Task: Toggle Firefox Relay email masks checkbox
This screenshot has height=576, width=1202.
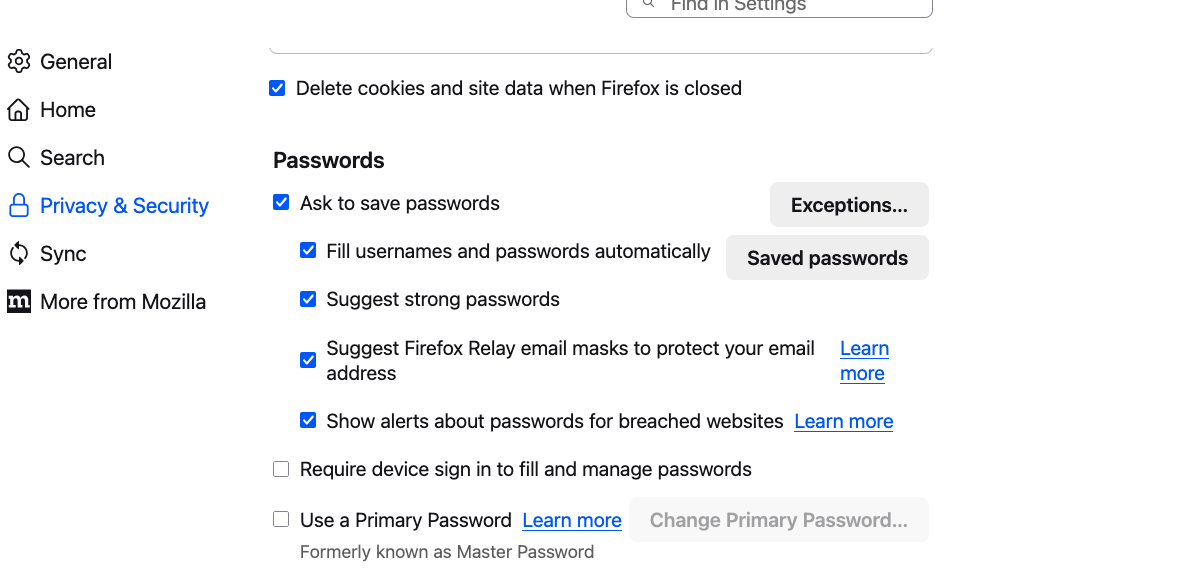Action: click(308, 360)
